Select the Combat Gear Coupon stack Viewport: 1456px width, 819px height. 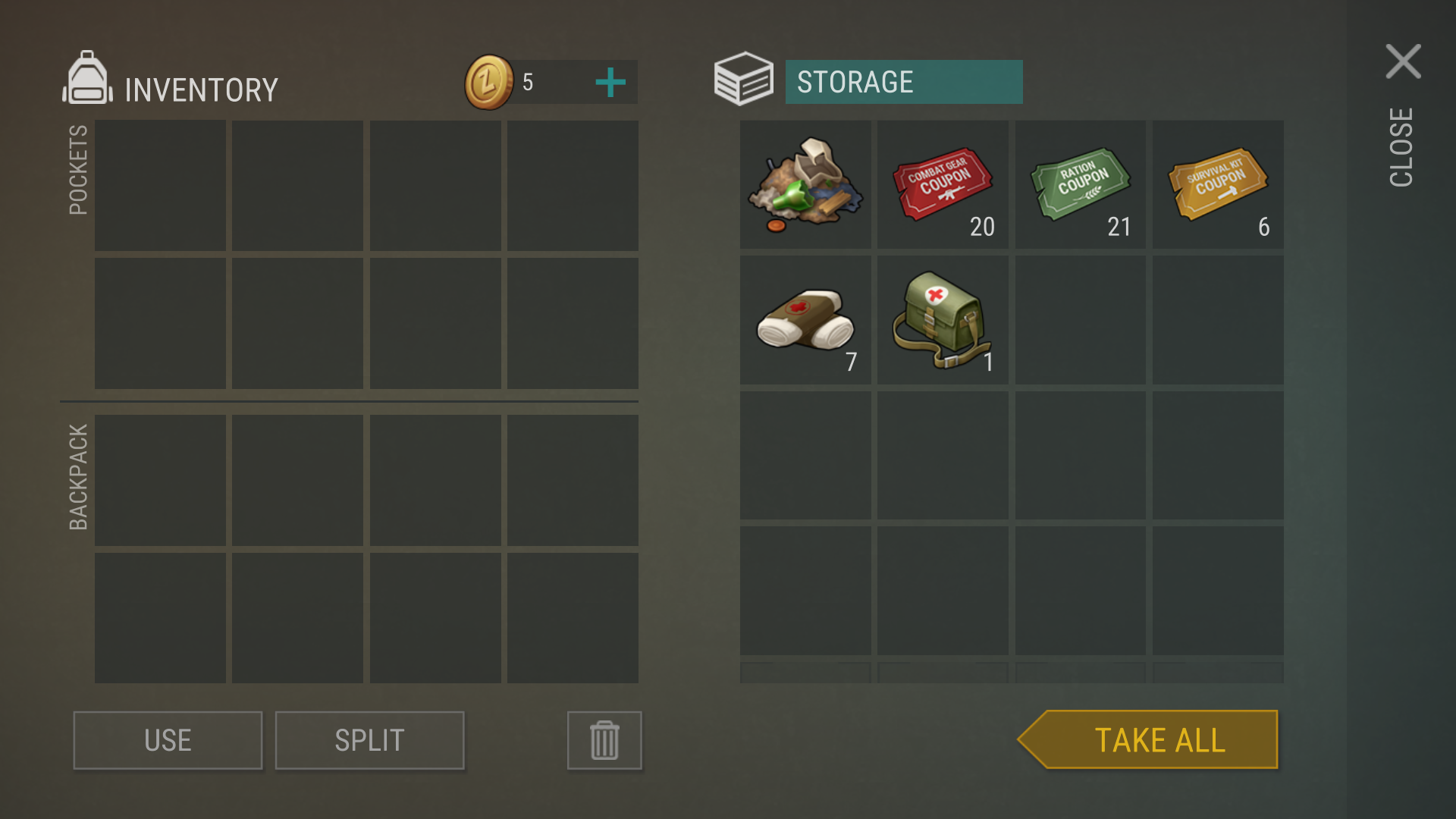tap(943, 184)
